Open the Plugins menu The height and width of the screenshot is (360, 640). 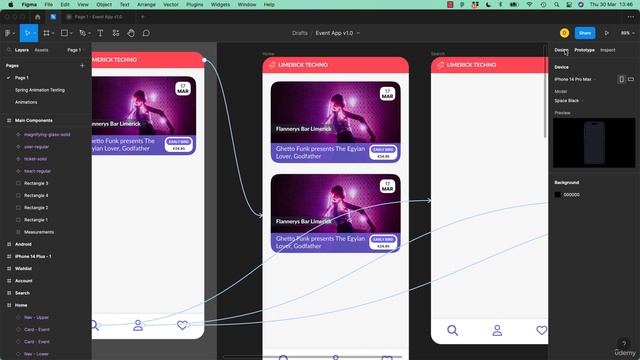coord(195,4)
